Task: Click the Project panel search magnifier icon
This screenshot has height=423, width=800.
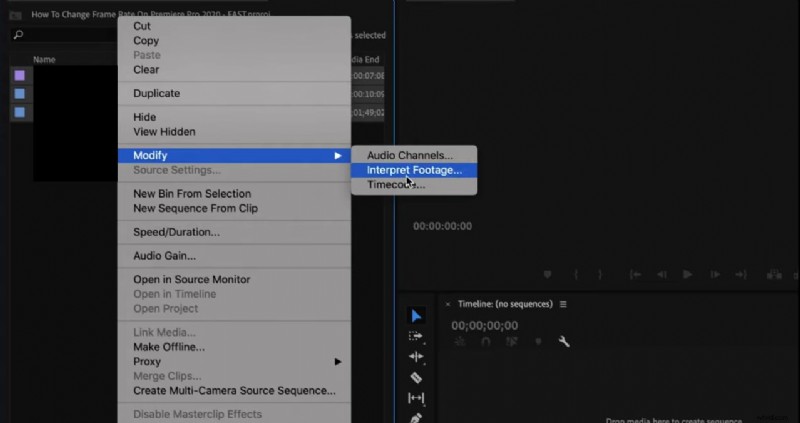Action: pos(18,35)
